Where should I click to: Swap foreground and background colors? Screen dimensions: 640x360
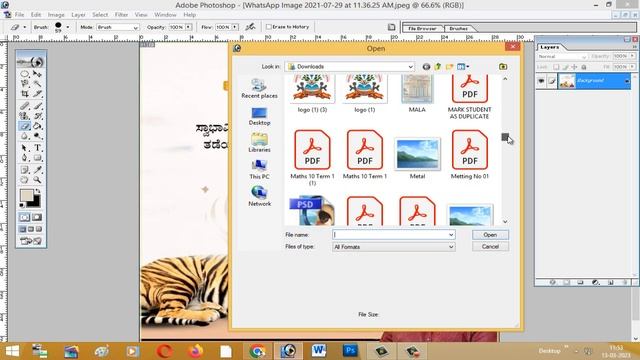(x=38, y=191)
